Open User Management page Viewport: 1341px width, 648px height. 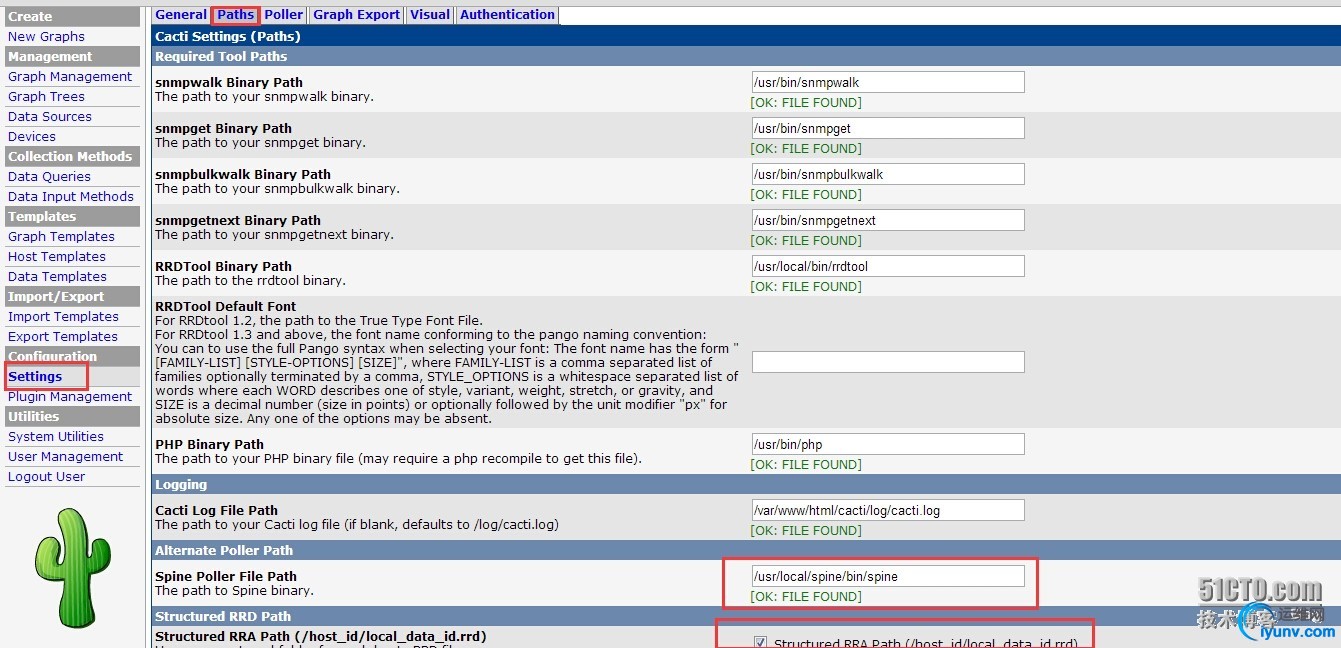point(66,456)
